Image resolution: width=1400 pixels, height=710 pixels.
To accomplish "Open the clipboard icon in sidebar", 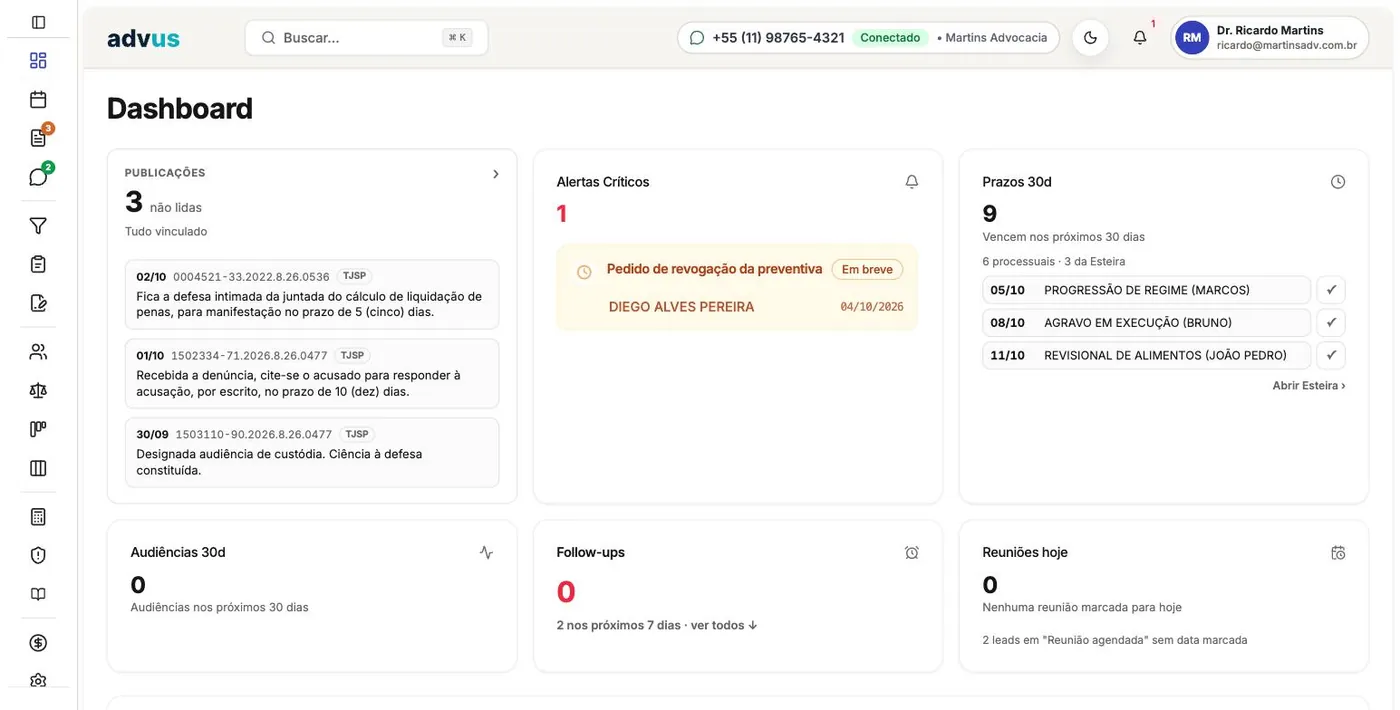I will 38,264.
